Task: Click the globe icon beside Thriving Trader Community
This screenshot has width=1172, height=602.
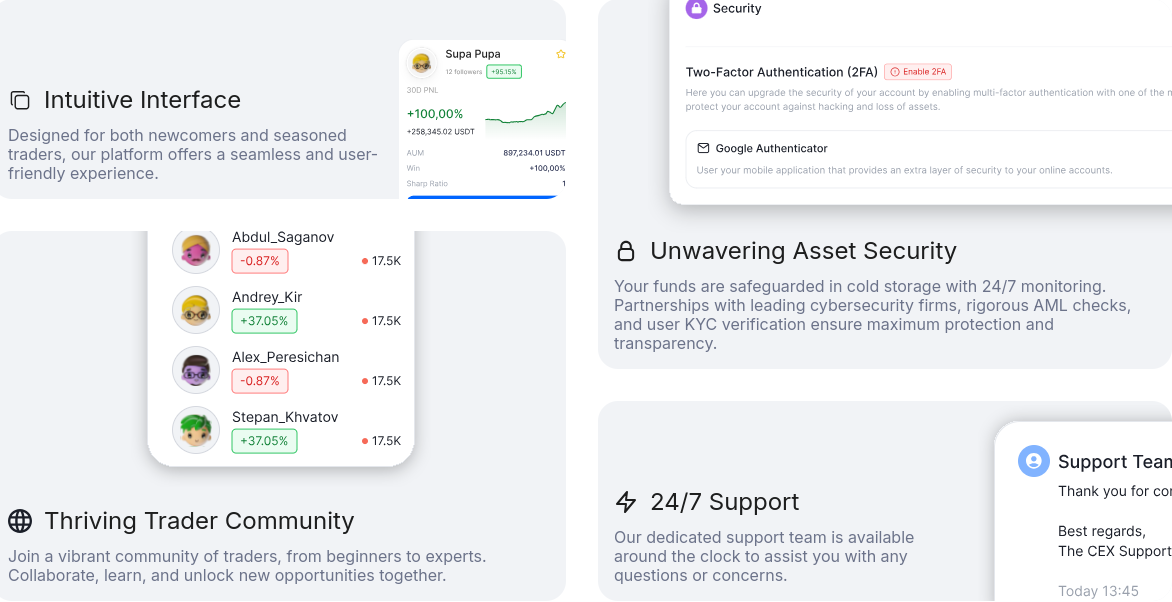Action: (x=19, y=521)
